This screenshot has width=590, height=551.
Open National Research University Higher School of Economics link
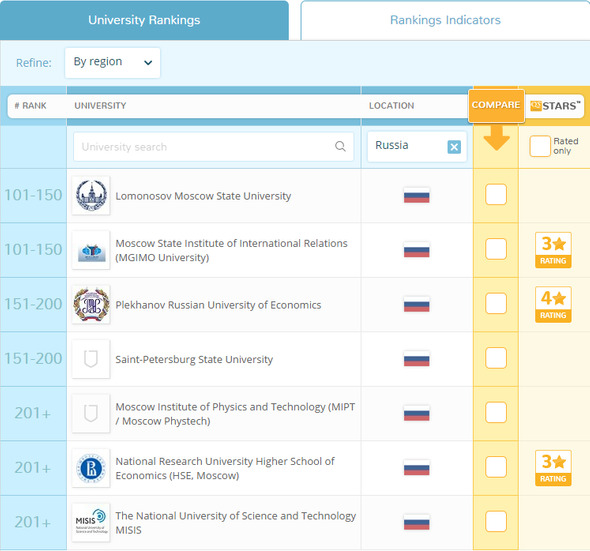[225, 468]
